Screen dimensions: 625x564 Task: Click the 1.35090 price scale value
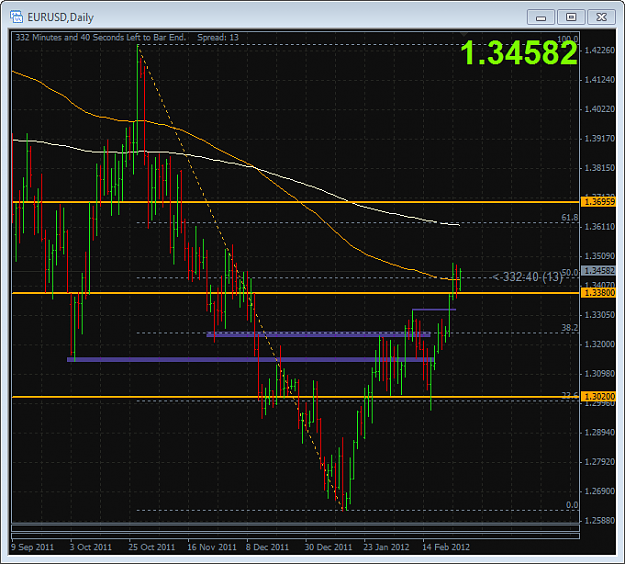click(x=599, y=256)
